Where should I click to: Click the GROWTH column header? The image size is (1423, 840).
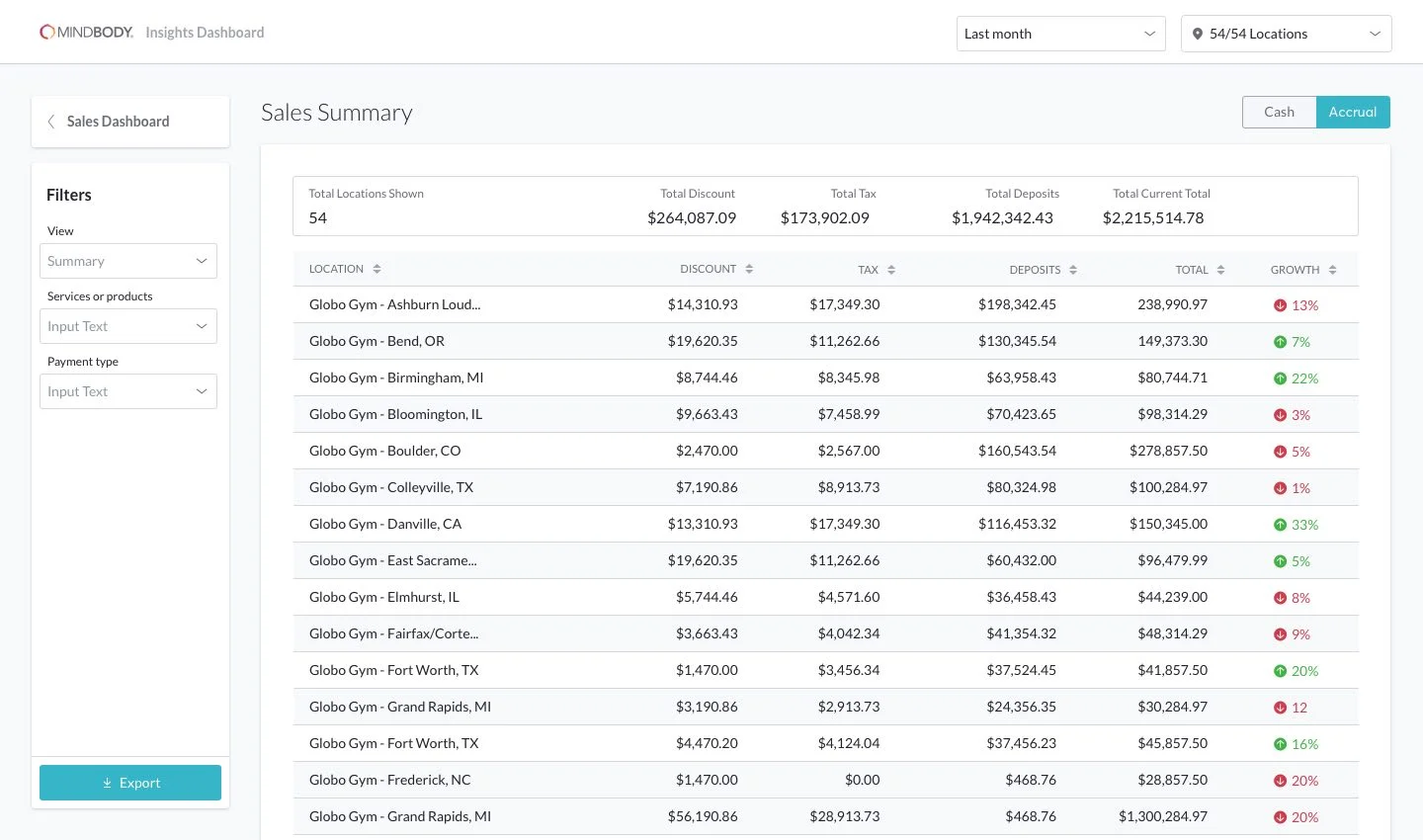pos(1295,270)
